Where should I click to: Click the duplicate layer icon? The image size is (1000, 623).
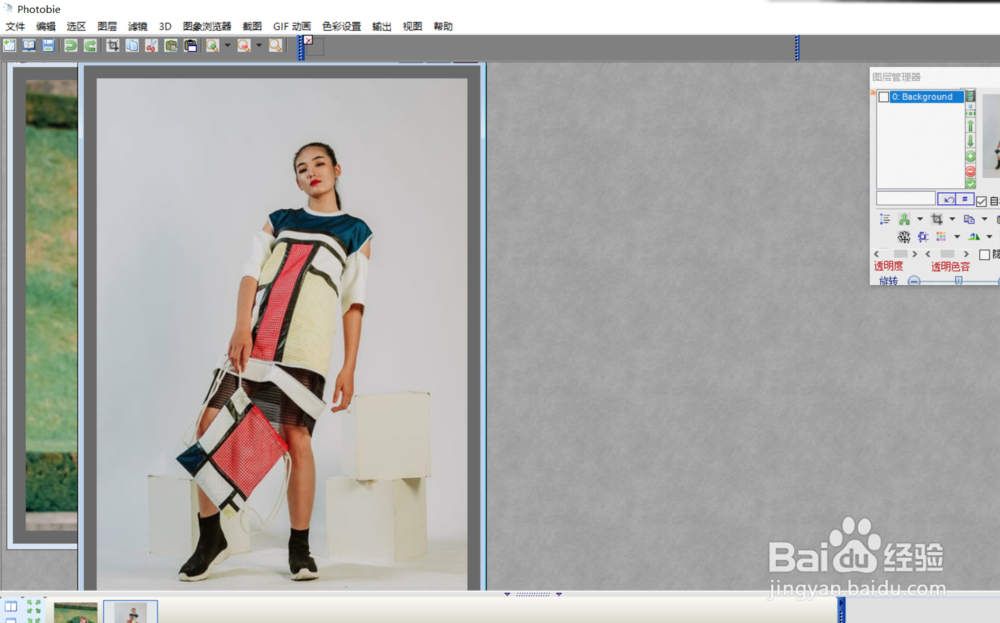tap(969, 219)
